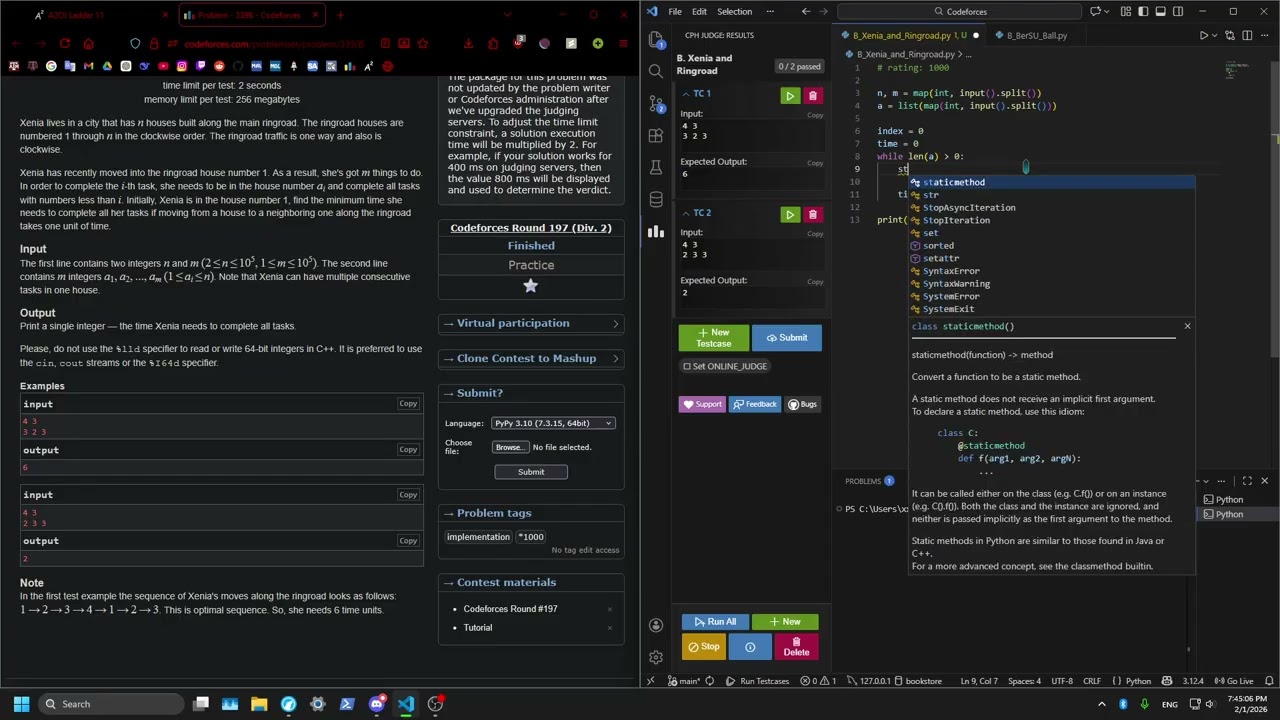1280x720 pixels.
Task: Open the Edit menu in VS Code
Action: 699,11
